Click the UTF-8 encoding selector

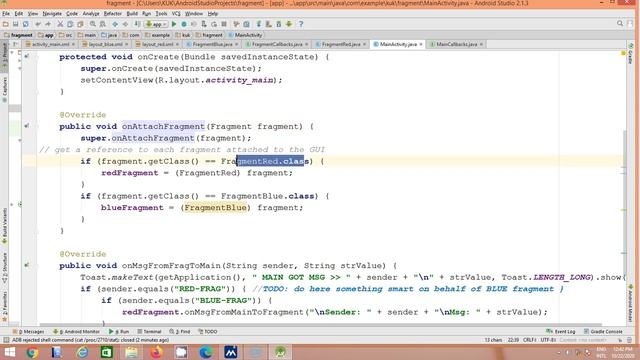click(548, 340)
